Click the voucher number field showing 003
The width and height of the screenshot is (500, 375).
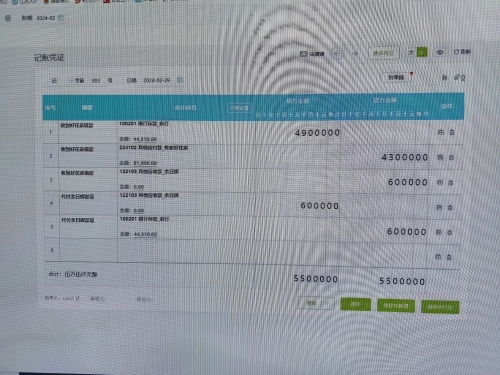pos(96,81)
